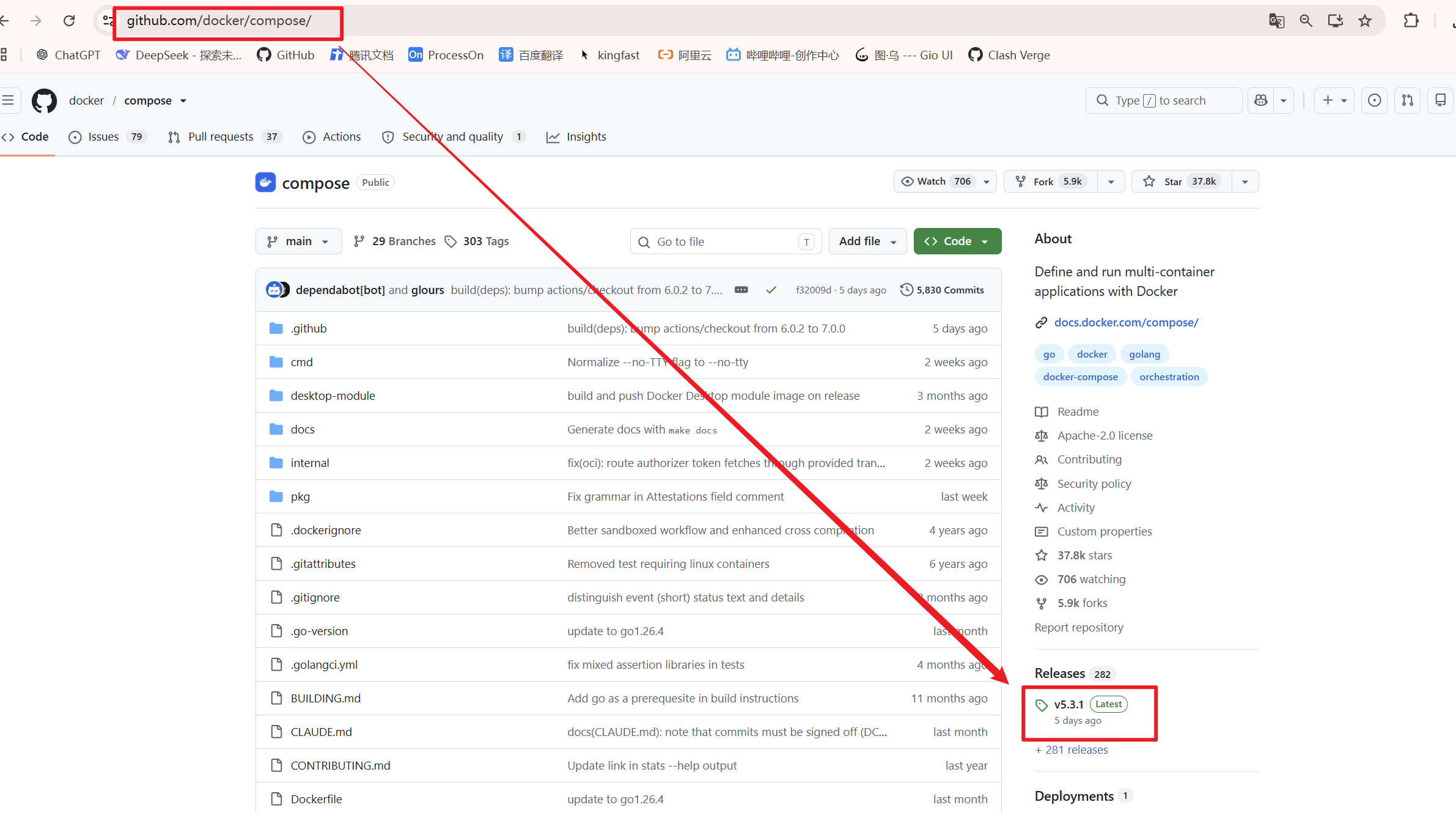Open the orchestration topic tag

pos(1169,377)
